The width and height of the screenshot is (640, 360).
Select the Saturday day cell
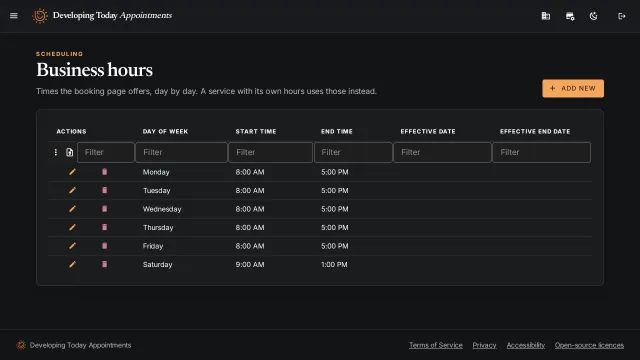coord(158,264)
